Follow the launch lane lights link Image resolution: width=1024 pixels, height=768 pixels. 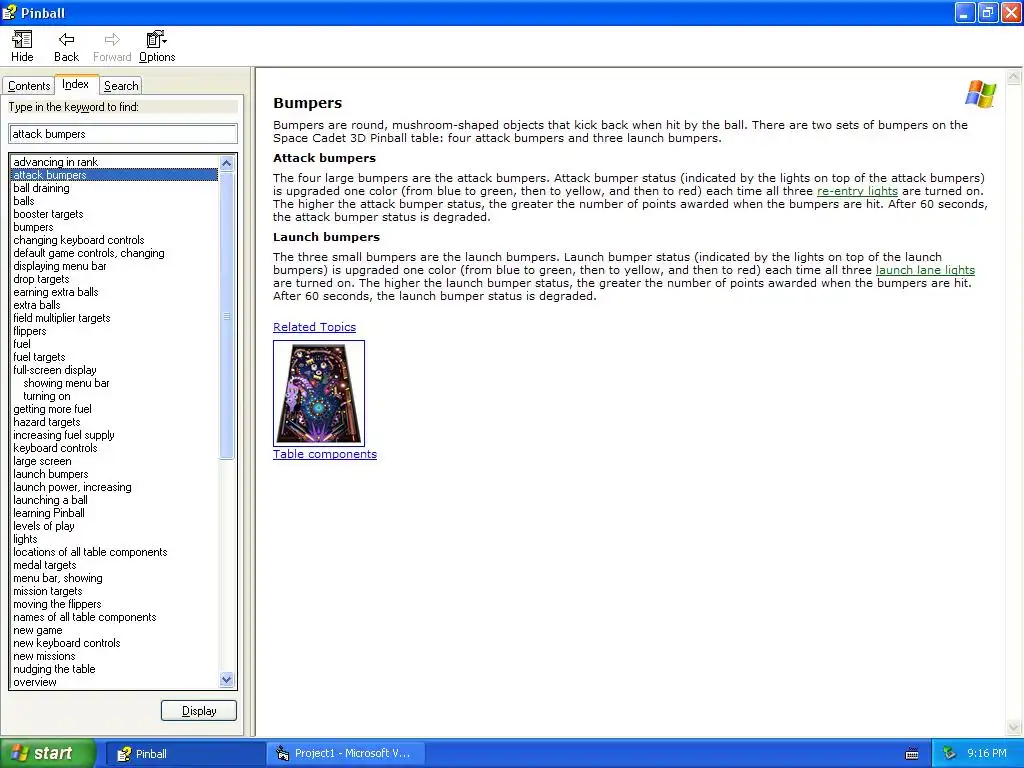925,270
